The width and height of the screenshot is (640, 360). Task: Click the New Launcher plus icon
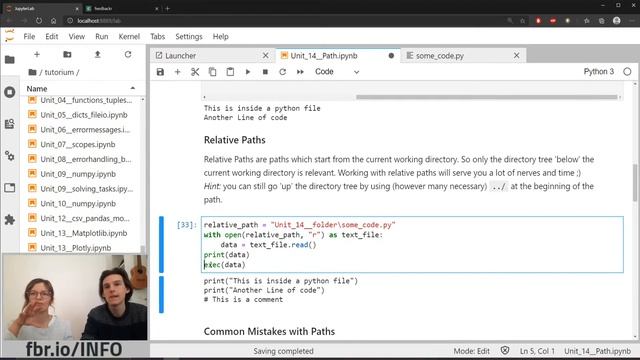tap(37, 54)
